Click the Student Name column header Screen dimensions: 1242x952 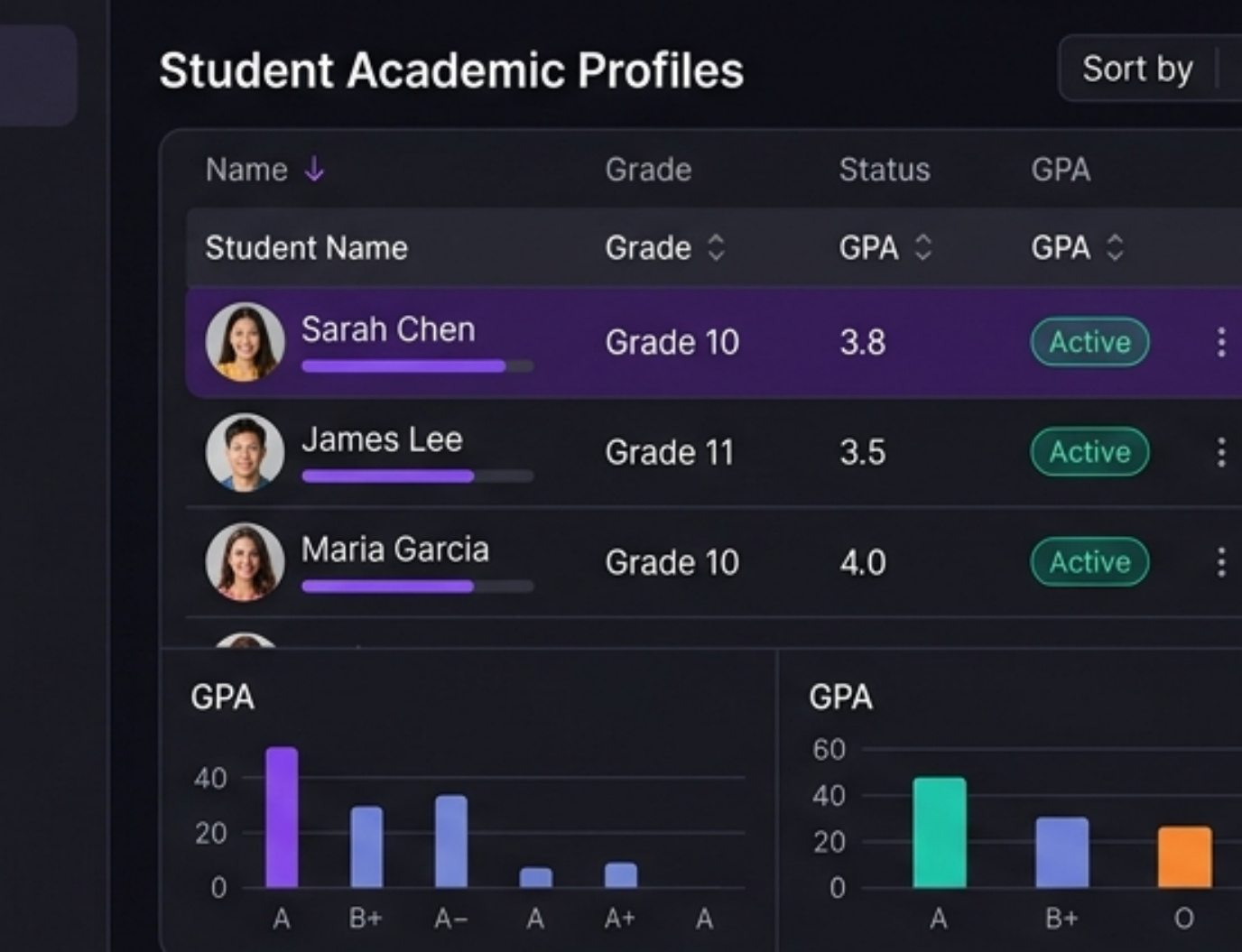tap(307, 247)
